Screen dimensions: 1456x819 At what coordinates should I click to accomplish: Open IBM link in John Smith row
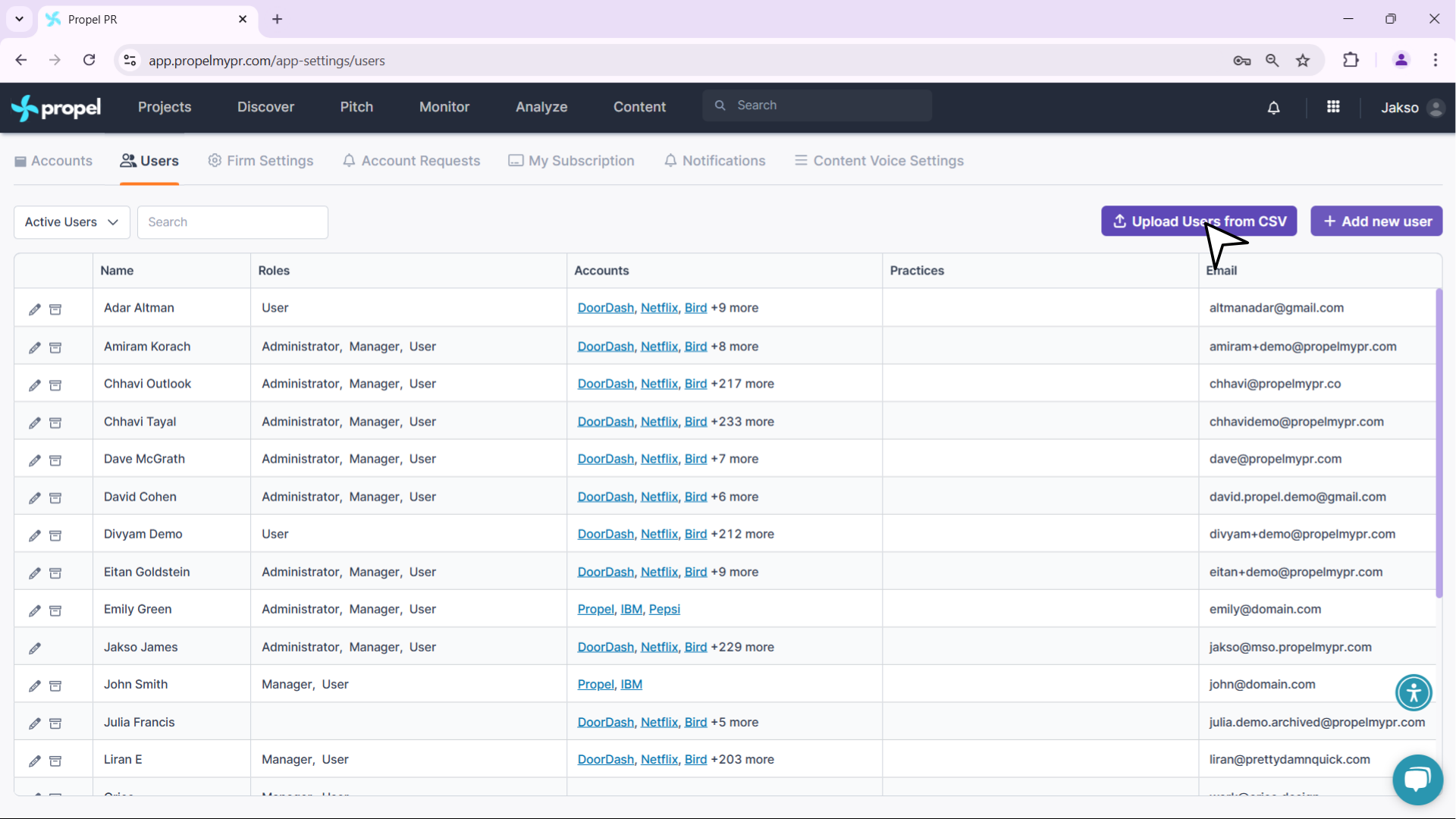(631, 684)
